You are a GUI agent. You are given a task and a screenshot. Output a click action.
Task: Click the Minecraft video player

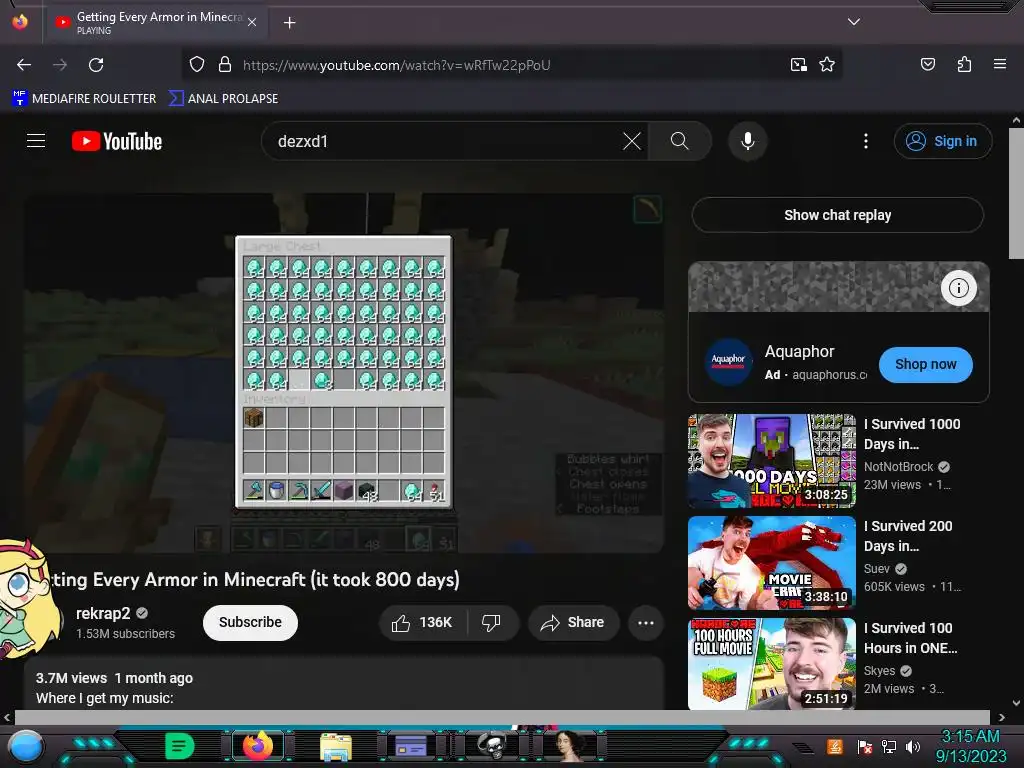coord(344,373)
